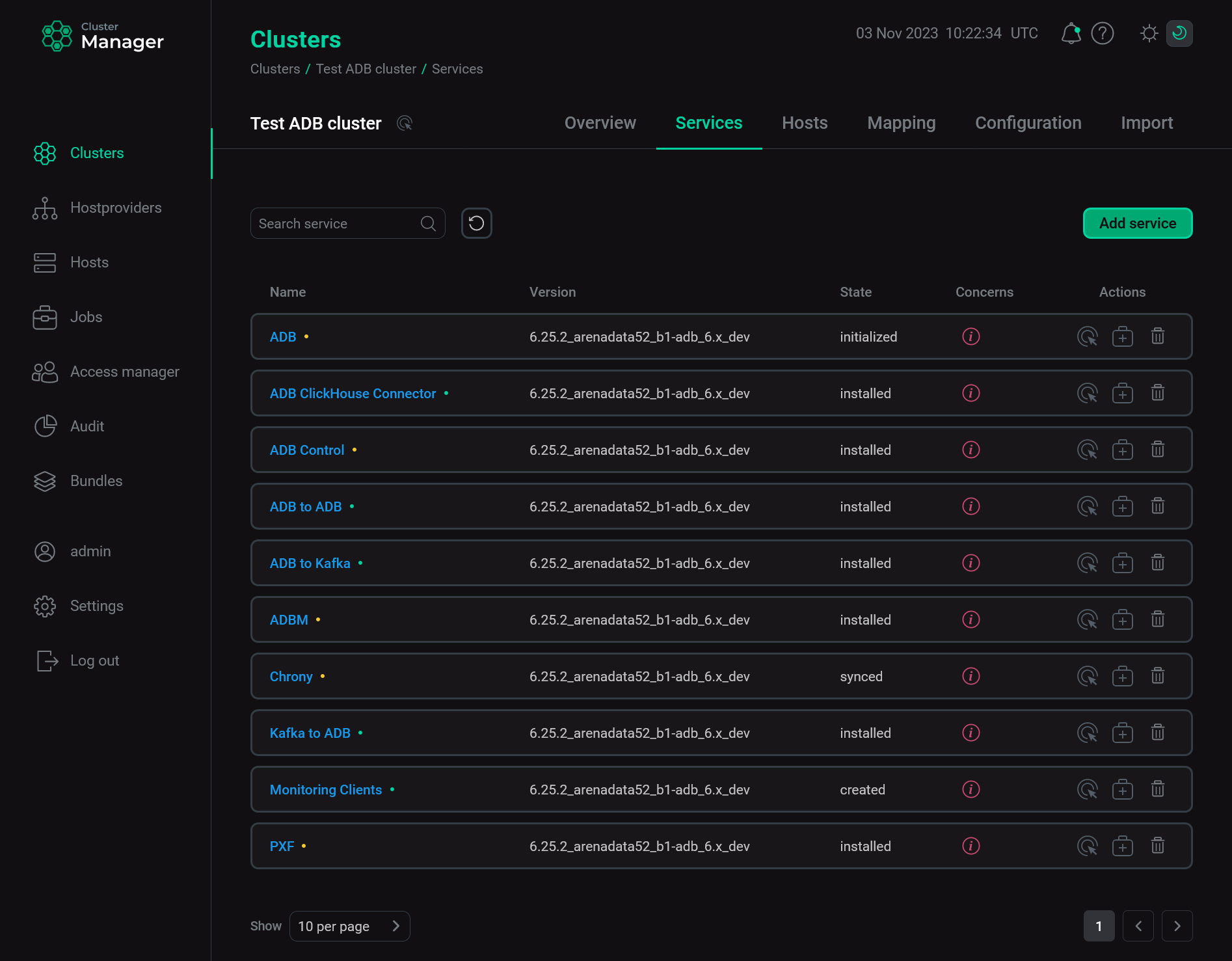Open the Import tab
The height and width of the screenshot is (961, 1232).
click(1147, 123)
